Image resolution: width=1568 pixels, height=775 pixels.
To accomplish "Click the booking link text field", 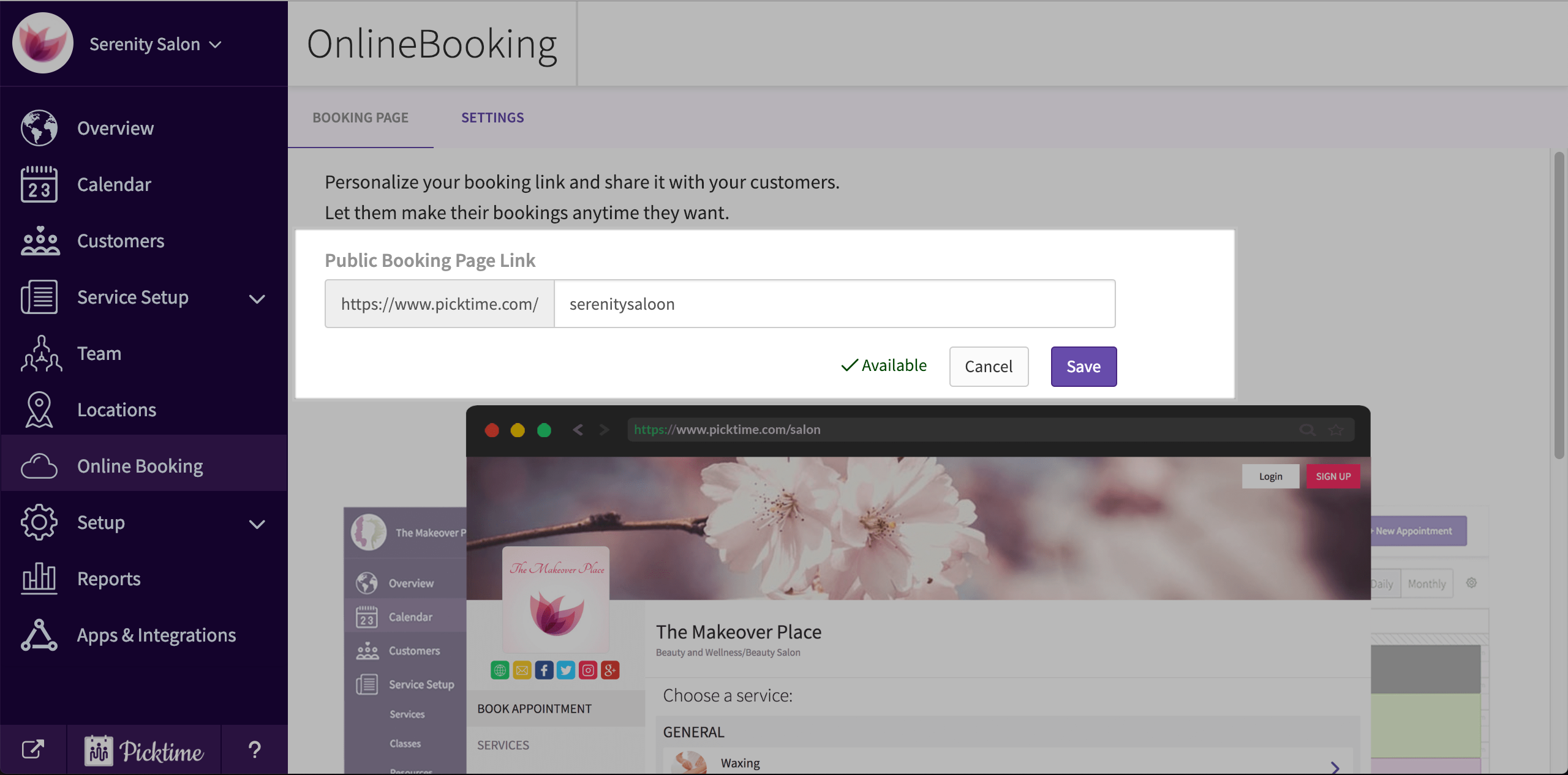I will tap(834, 304).
